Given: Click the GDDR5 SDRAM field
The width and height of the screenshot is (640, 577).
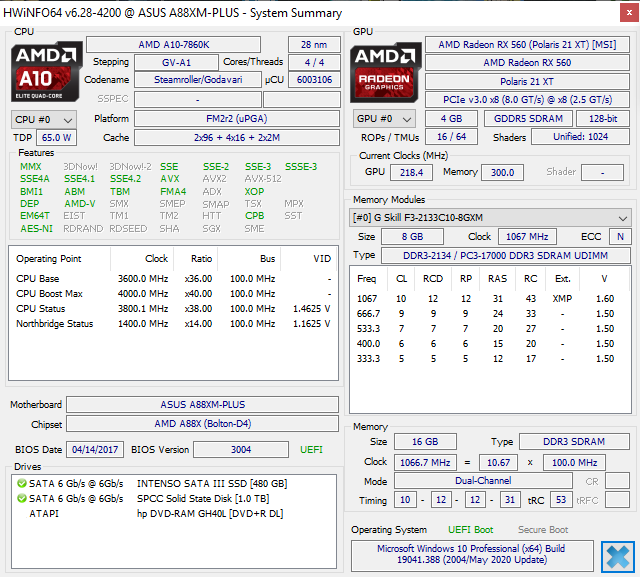Looking at the screenshot, I should point(528,119).
